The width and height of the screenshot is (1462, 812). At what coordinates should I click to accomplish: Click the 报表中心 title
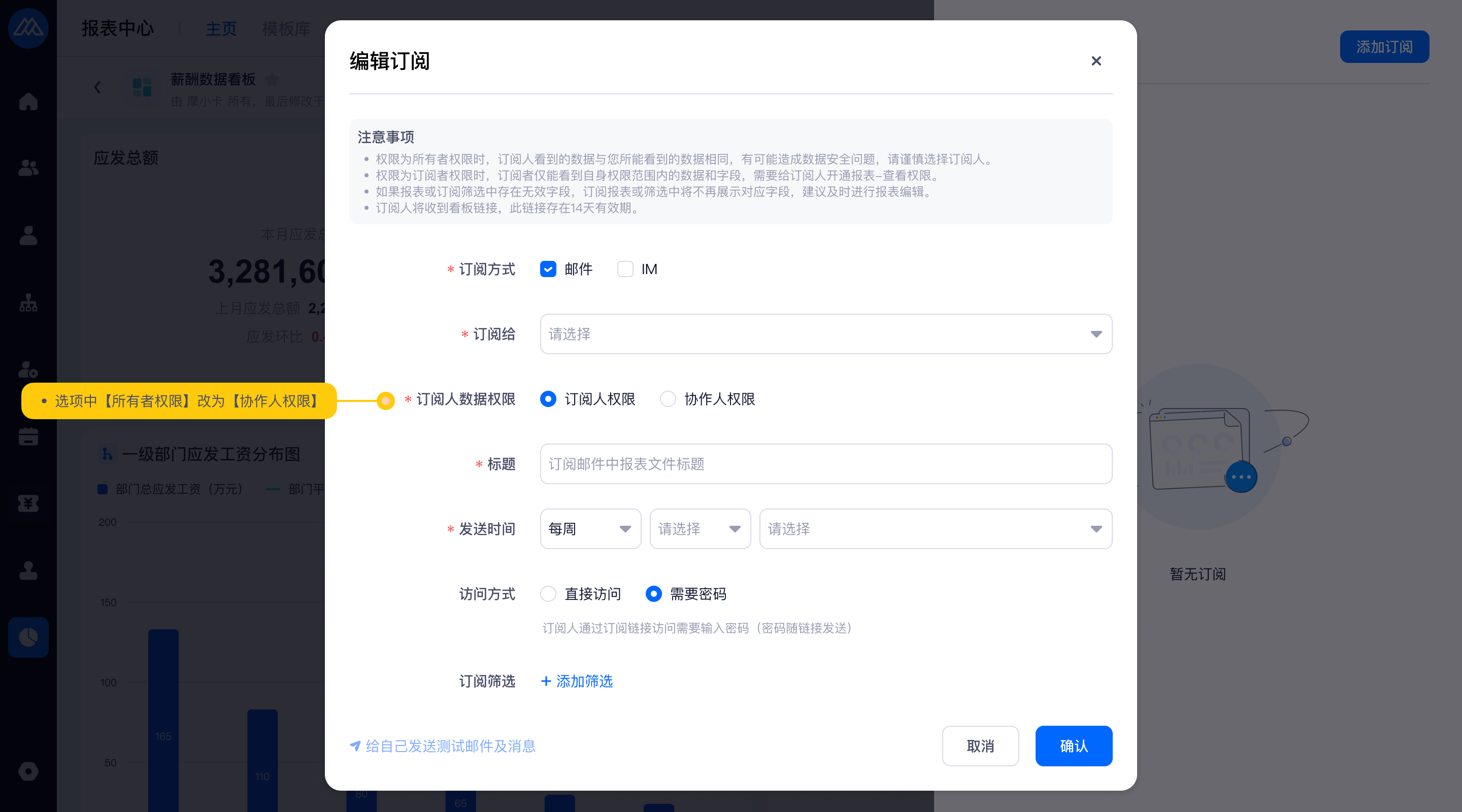coord(117,28)
